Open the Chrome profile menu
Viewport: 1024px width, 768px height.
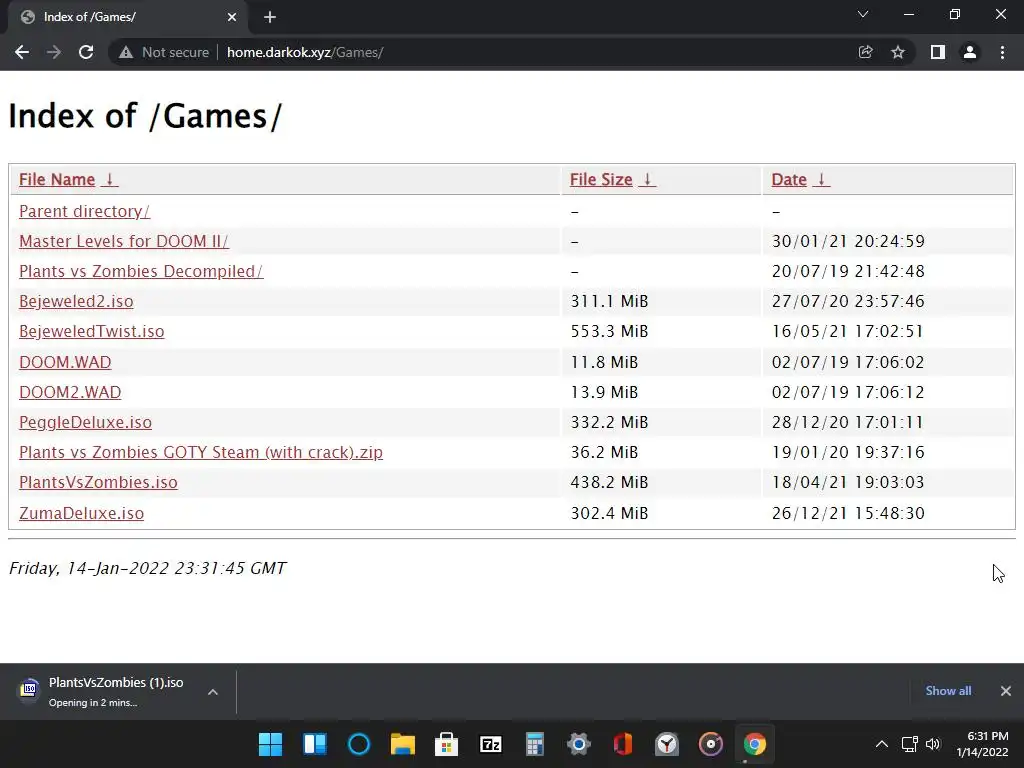pyautogui.click(x=970, y=52)
